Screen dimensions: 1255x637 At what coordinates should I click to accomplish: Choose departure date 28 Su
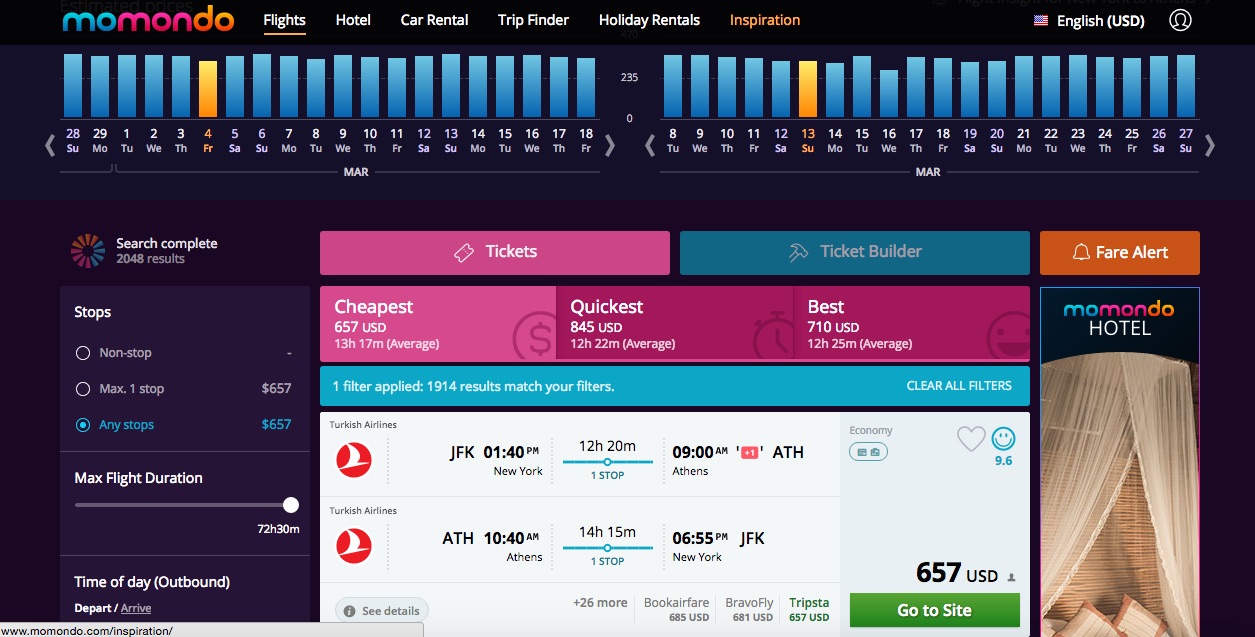(73, 140)
